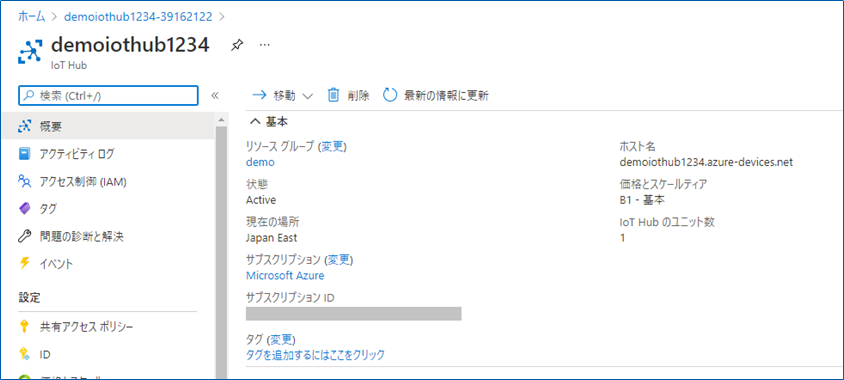844x380 pixels.
Task: Open the more options ellipsis menu
Action: (264, 45)
